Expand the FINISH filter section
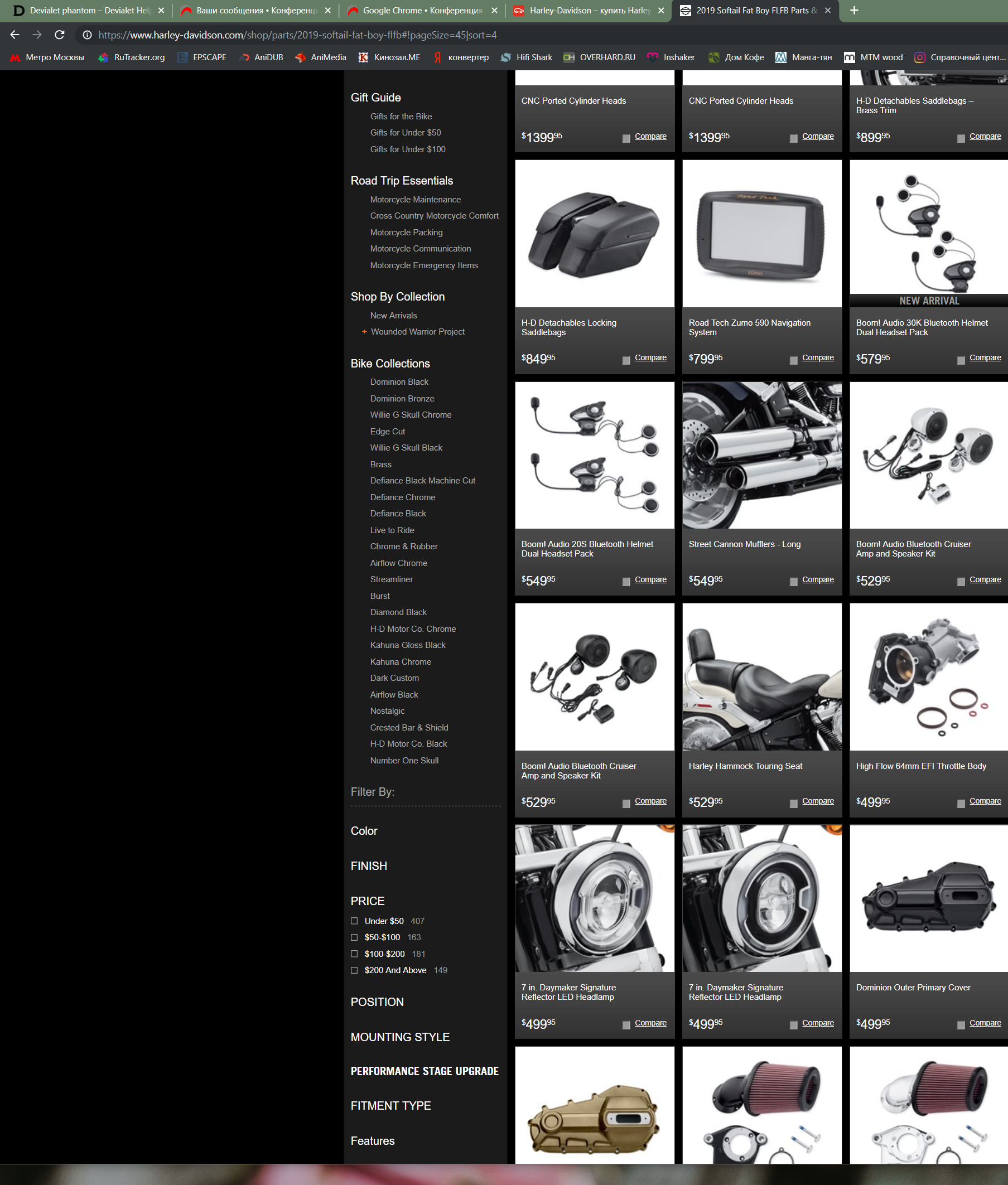This screenshot has height=1185, width=1008. click(x=369, y=867)
